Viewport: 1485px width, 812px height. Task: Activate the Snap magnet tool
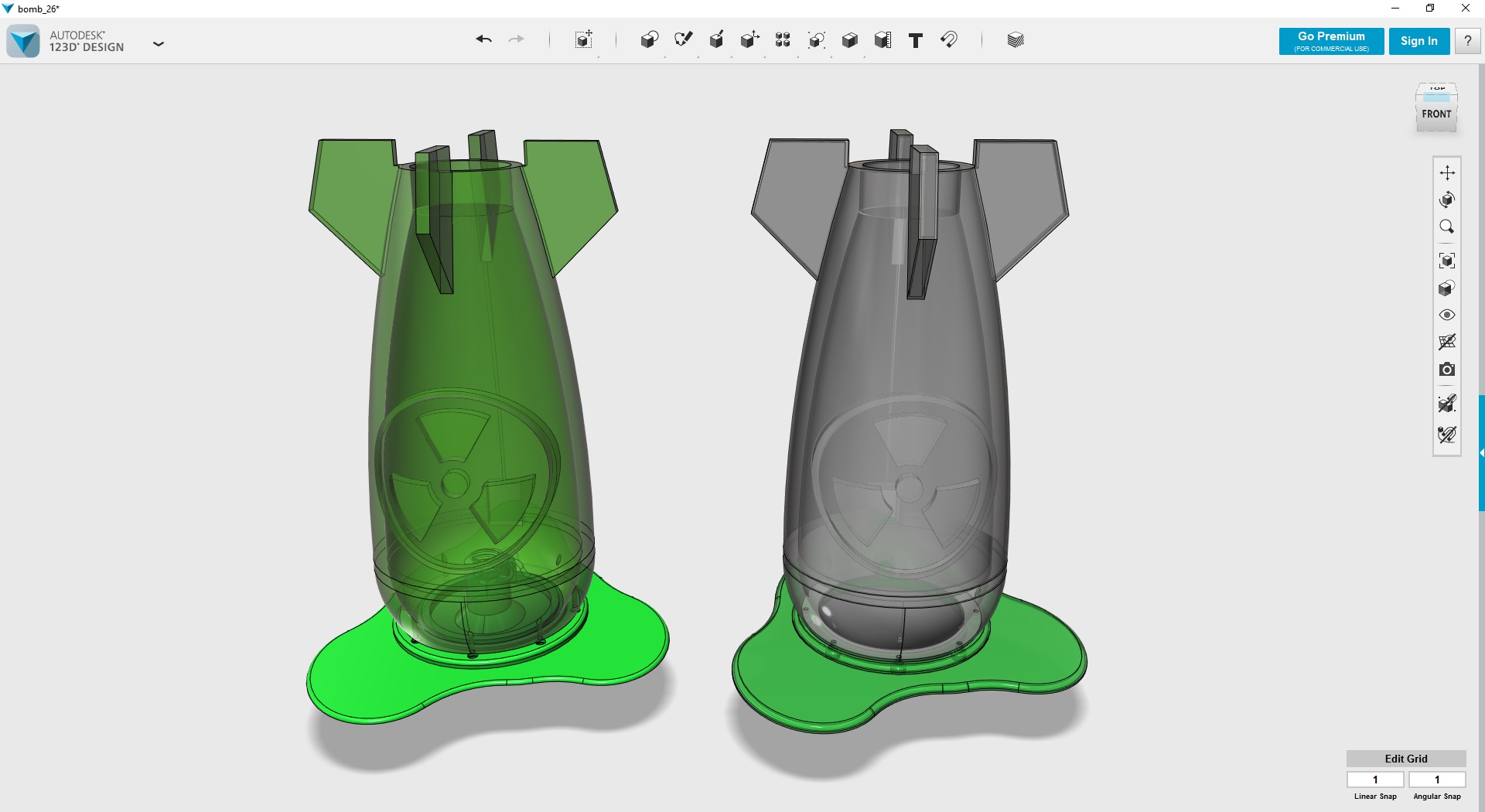(949, 39)
